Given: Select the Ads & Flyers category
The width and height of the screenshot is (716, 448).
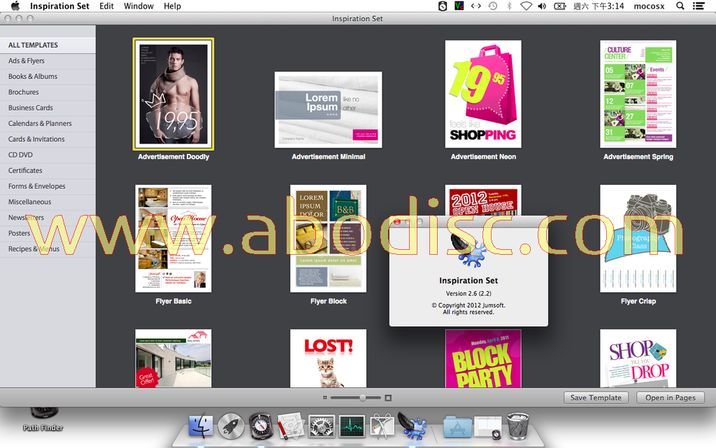Looking at the screenshot, I should pyautogui.click(x=27, y=61).
